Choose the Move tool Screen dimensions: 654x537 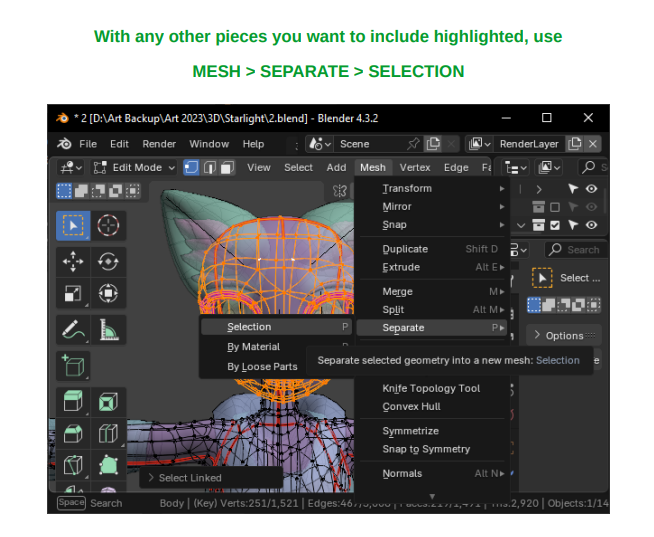click(73, 261)
